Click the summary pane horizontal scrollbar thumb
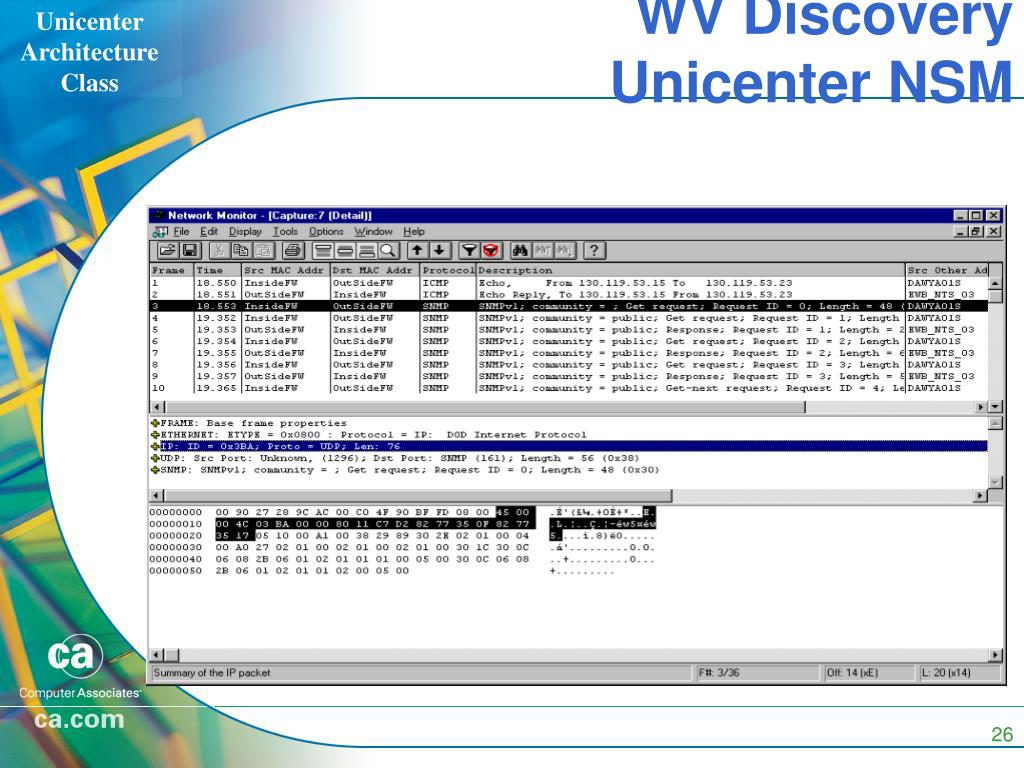This screenshot has width=1024, height=768. (484, 407)
